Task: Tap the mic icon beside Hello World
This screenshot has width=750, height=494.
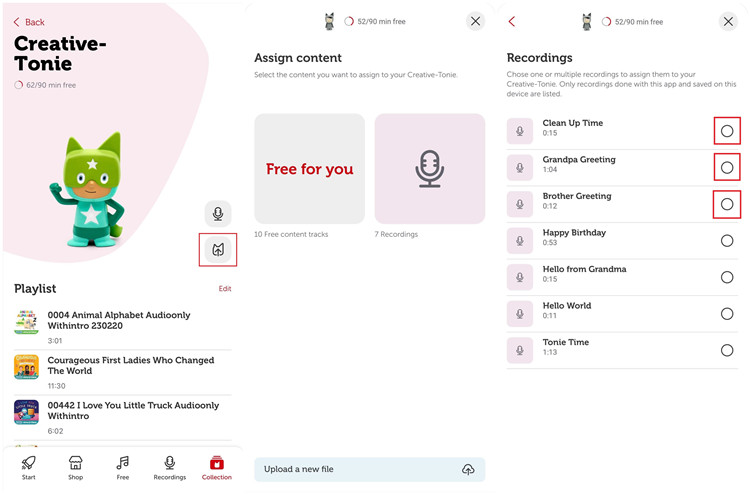Action: [x=520, y=314]
